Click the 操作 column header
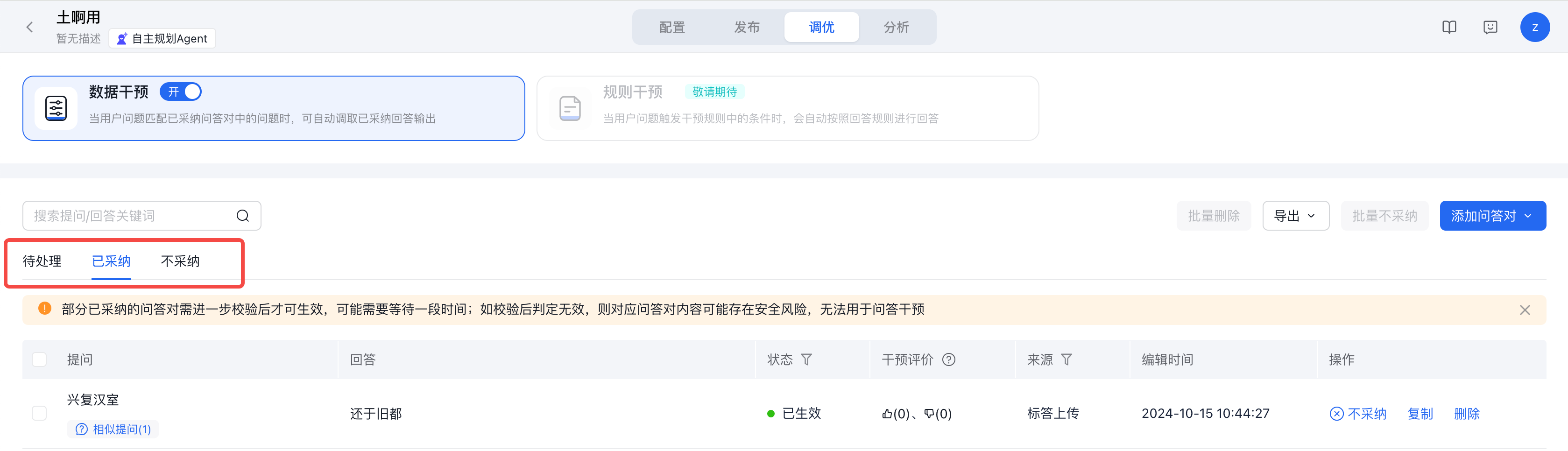 (x=1342, y=359)
